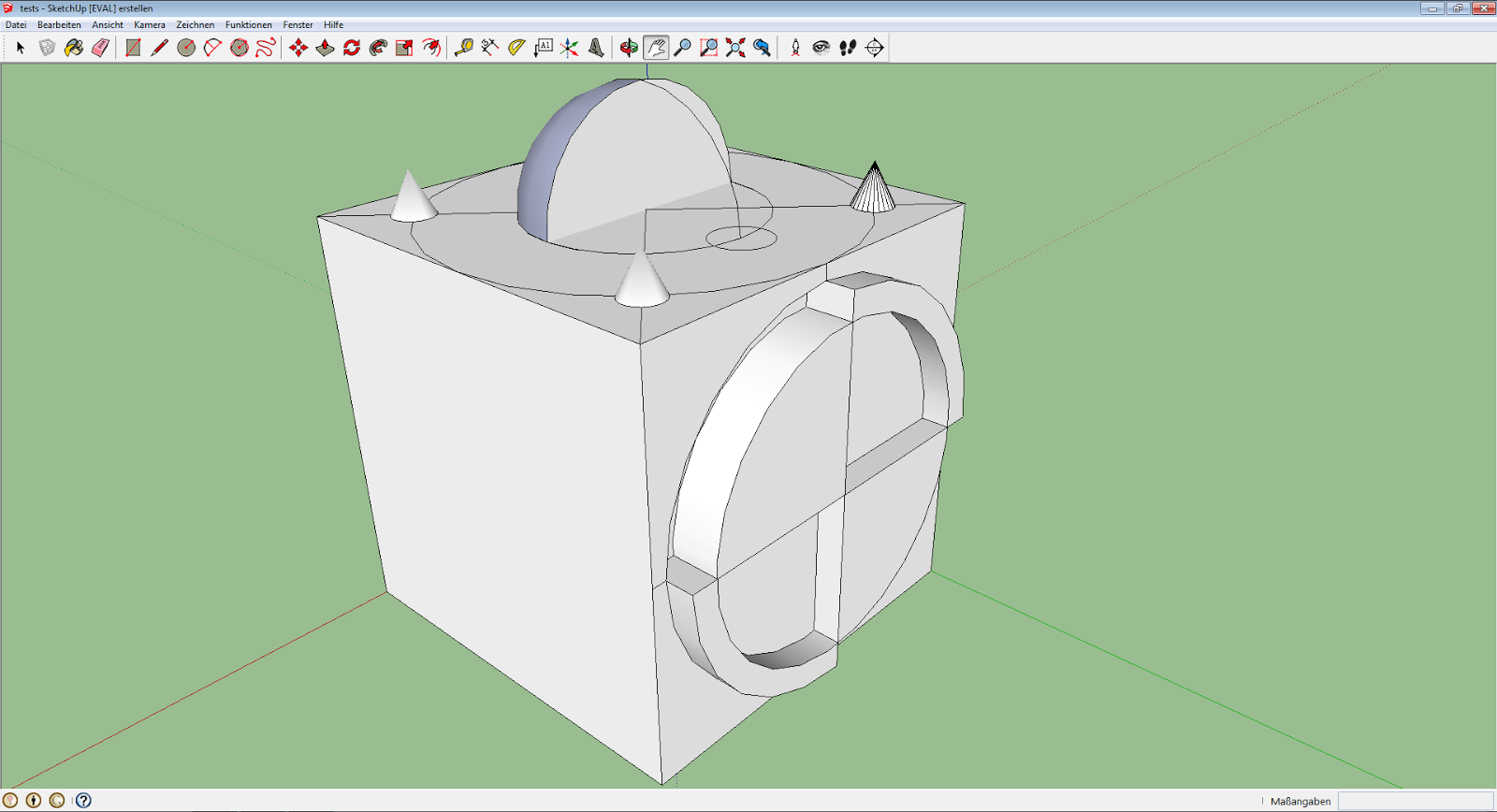Activate the Line pencil tool

[x=159, y=48]
